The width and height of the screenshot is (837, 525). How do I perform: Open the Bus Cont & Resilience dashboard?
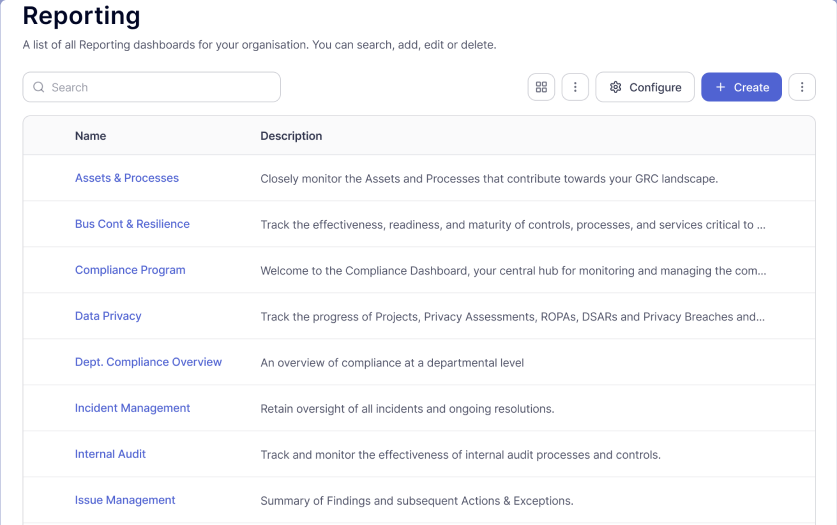coord(132,224)
